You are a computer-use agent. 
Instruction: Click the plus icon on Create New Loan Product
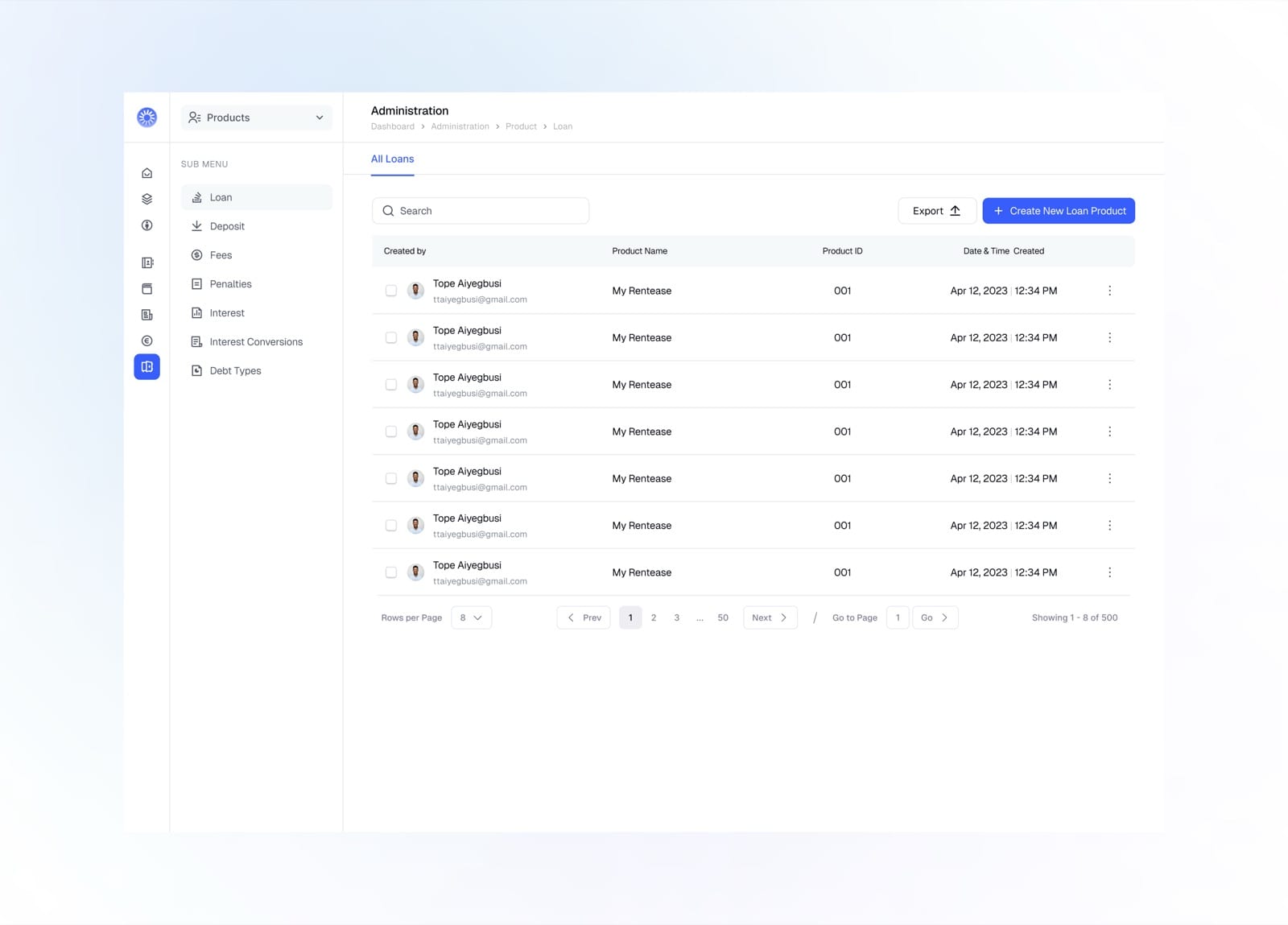(998, 211)
